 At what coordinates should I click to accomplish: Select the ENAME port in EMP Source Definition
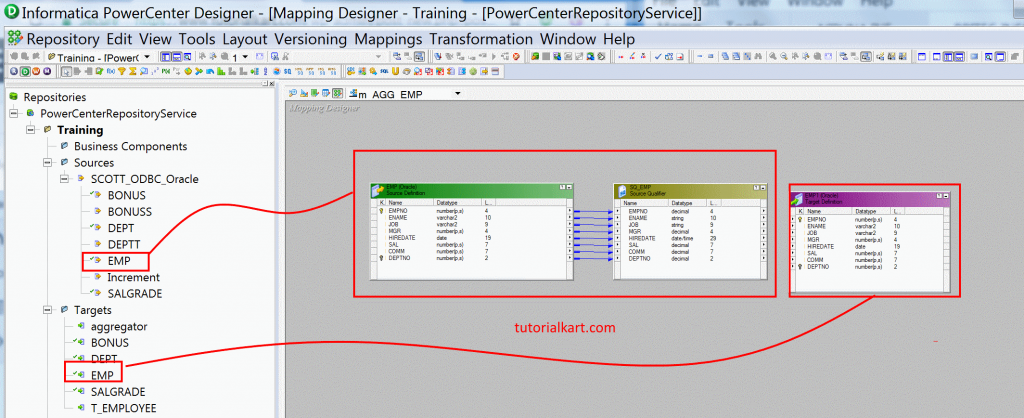(398, 218)
